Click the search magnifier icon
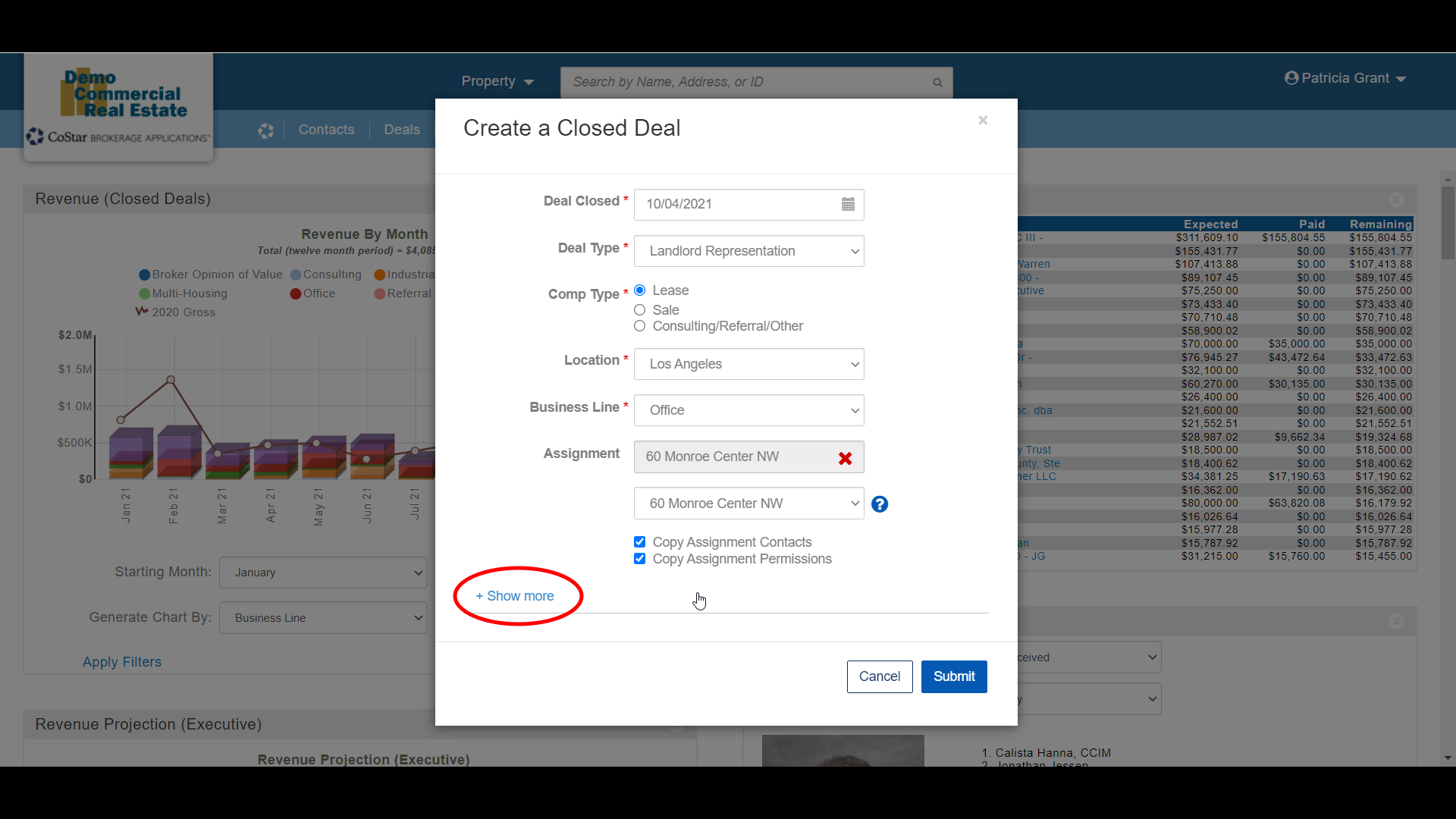Screen dimensions: 1456x819 937,83
